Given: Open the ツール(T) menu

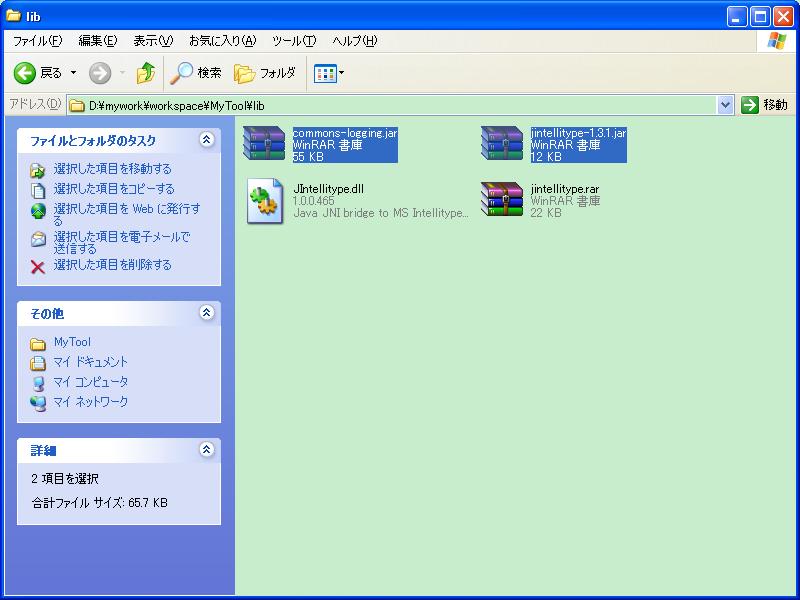Looking at the screenshot, I should click(294, 41).
